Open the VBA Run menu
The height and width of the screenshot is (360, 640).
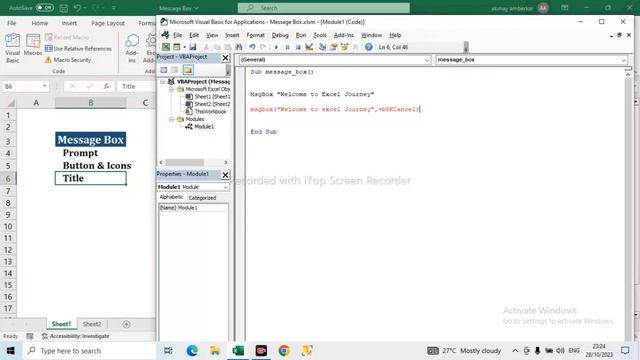point(301,35)
